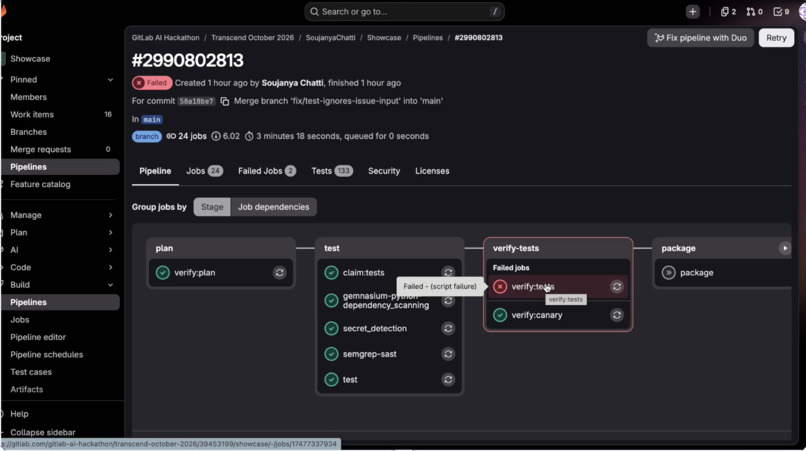Open the main branch link
The width and height of the screenshot is (806, 451).
pyautogui.click(x=152, y=119)
